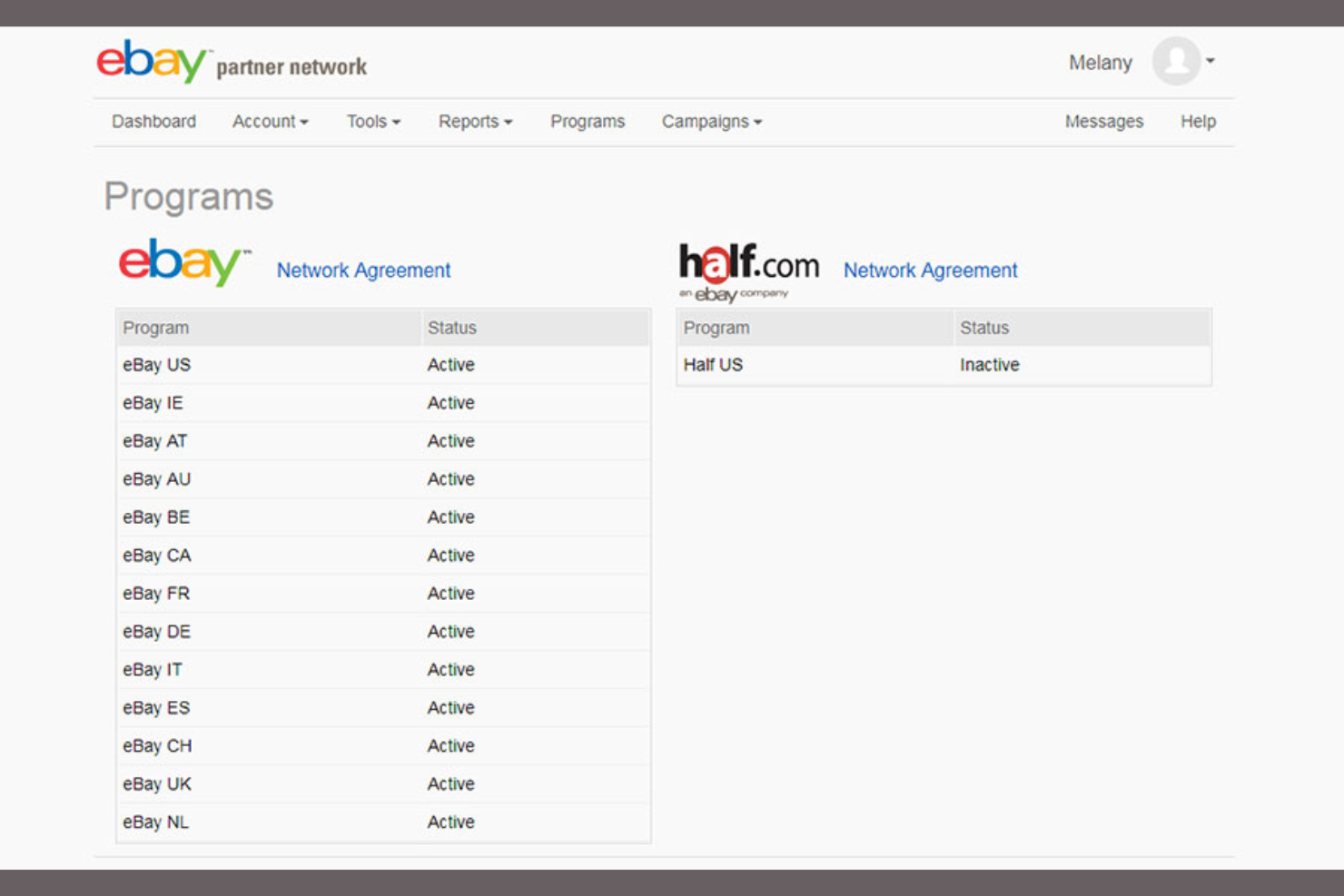1344x896 pixels.
Task: Open the Help page
Action: click(x=1198, y=122)
